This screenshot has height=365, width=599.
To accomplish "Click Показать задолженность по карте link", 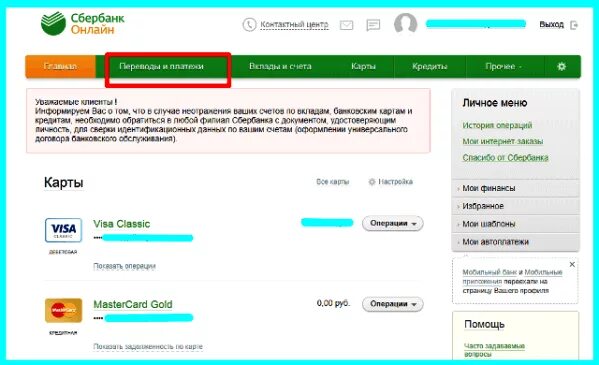I will 148,347.
